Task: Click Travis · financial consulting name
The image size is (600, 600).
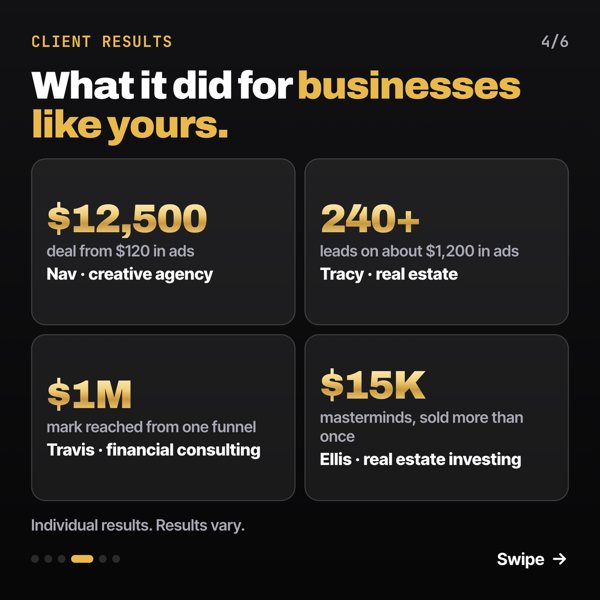Action: [153, 450]
